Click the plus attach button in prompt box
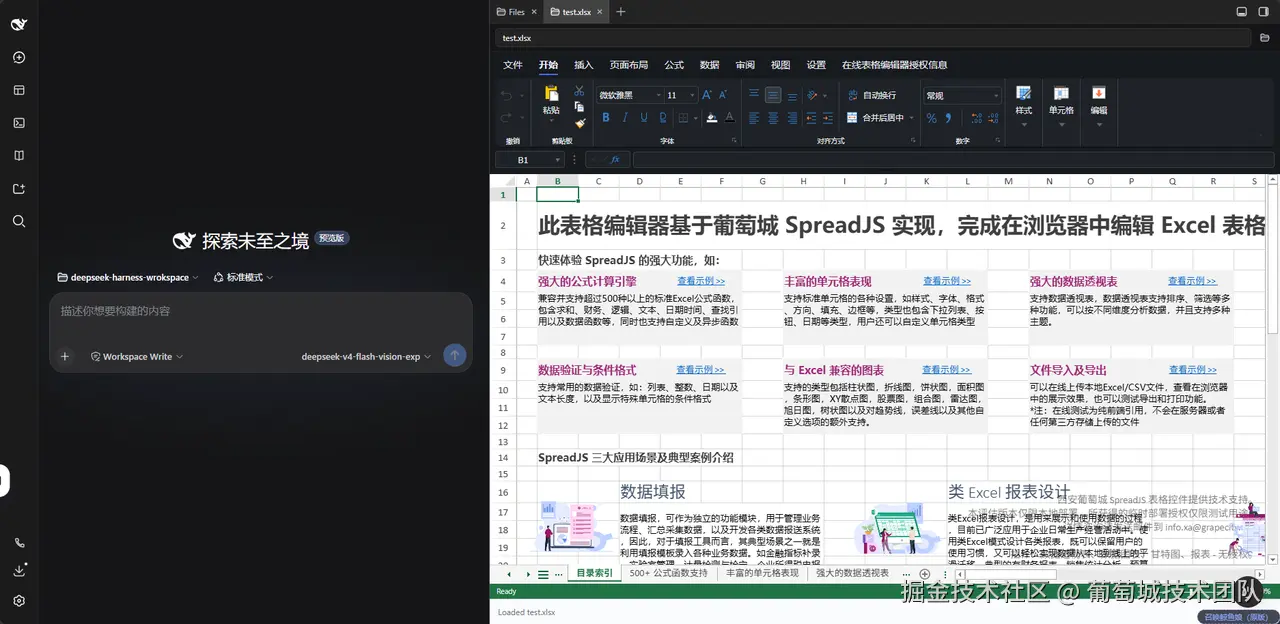This screenshot has height=624, width=1280. point(65,356)
